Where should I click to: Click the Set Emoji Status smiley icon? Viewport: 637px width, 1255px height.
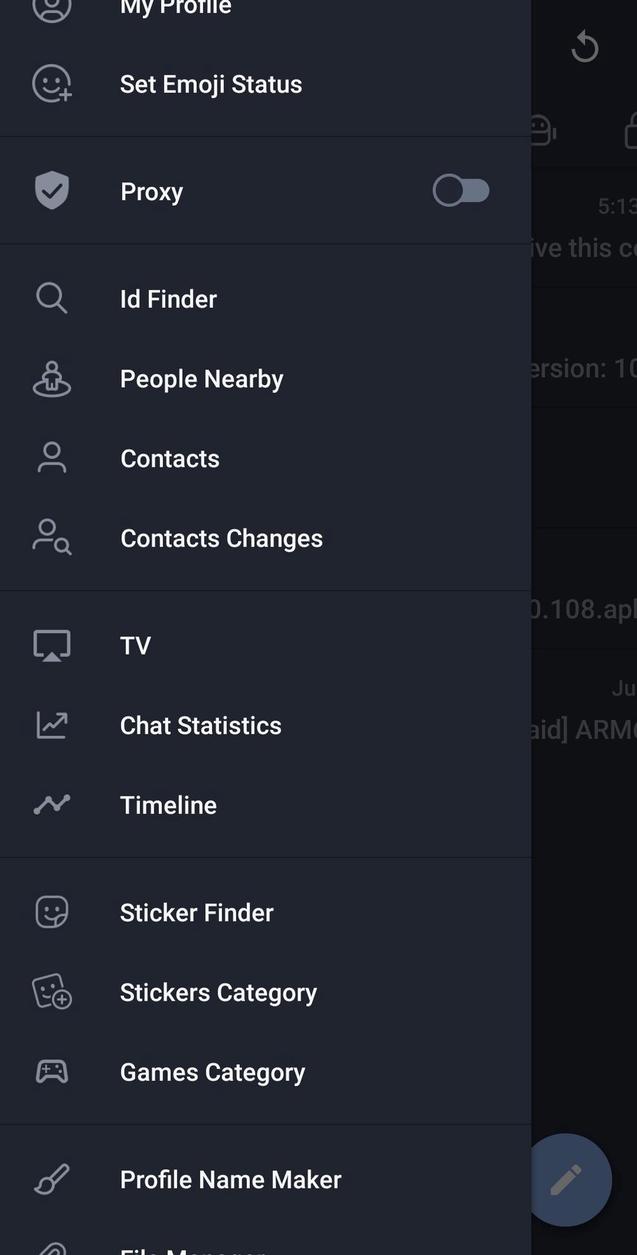tap(51, 84)
